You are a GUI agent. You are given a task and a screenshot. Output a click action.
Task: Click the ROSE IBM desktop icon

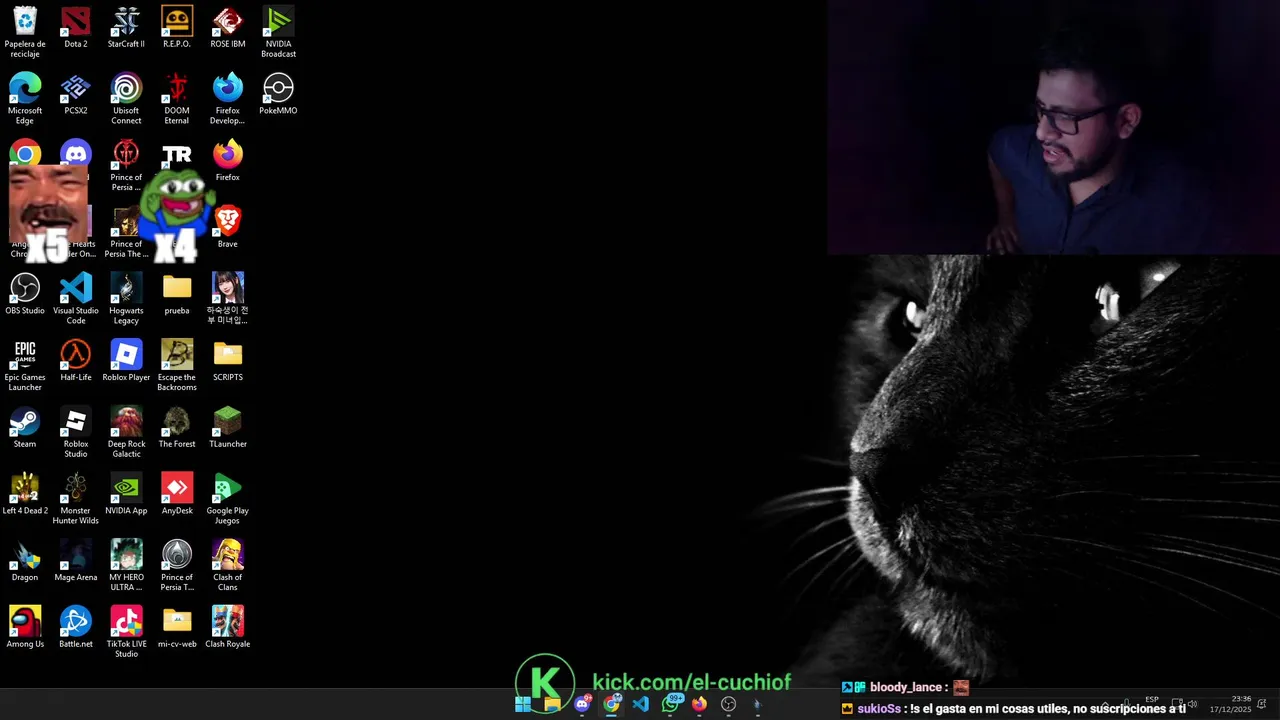point(228,28)
